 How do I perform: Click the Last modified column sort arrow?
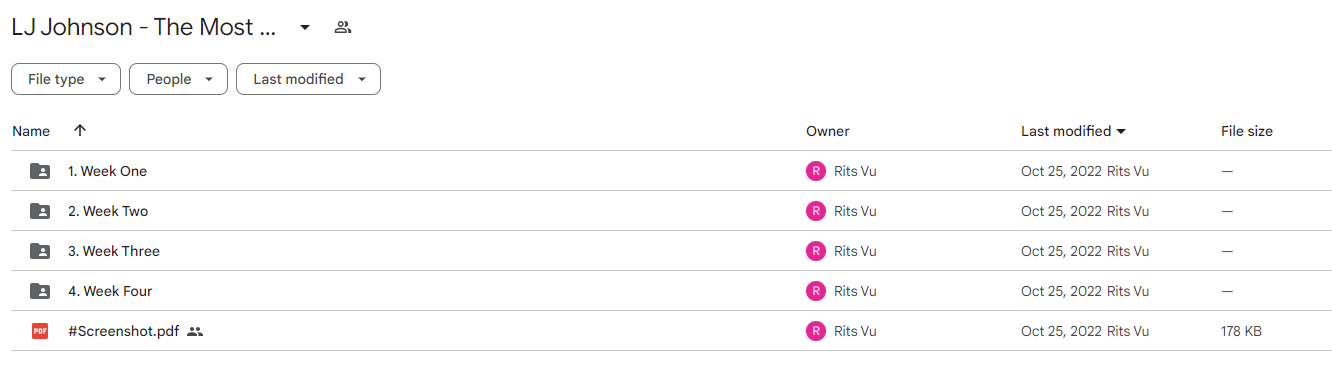pos(1121,131)
